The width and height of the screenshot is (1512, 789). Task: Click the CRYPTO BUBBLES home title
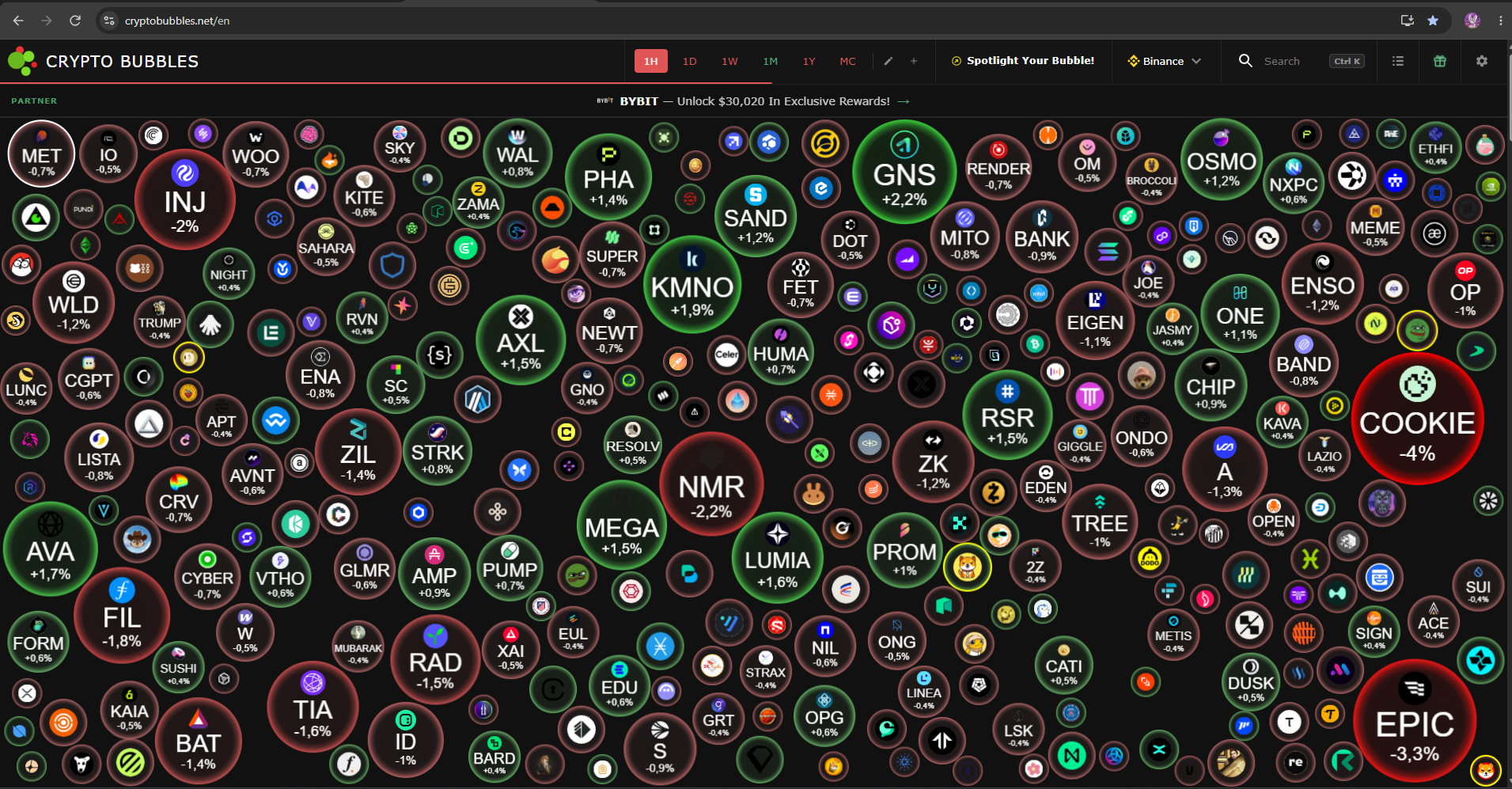coord(123,62)
